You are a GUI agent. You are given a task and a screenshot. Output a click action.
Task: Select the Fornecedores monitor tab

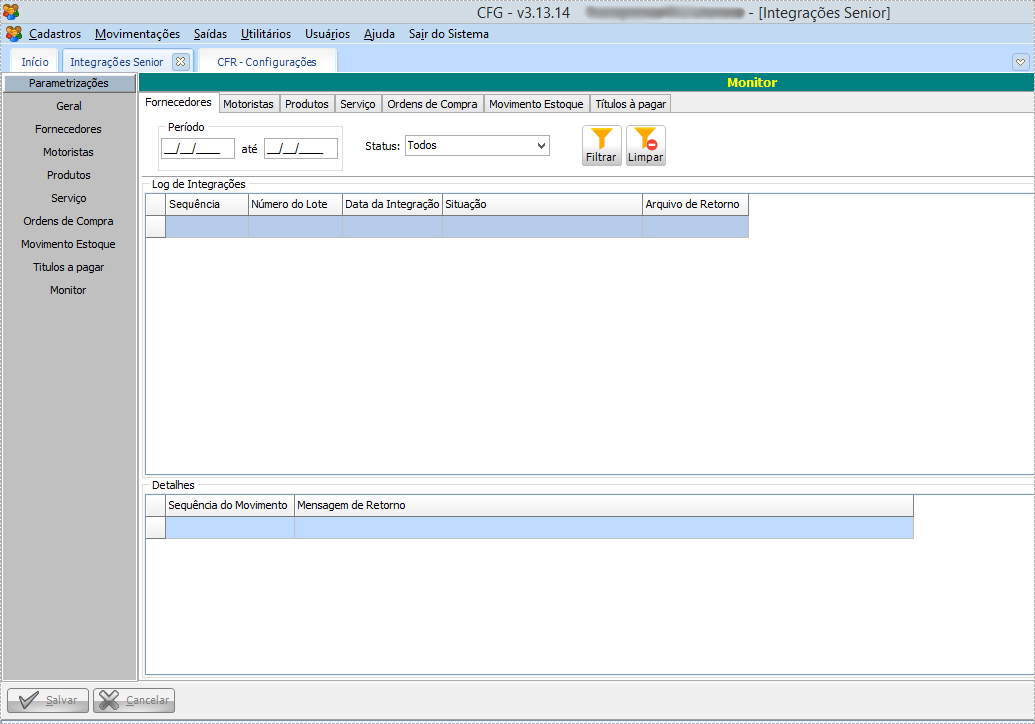178,102
